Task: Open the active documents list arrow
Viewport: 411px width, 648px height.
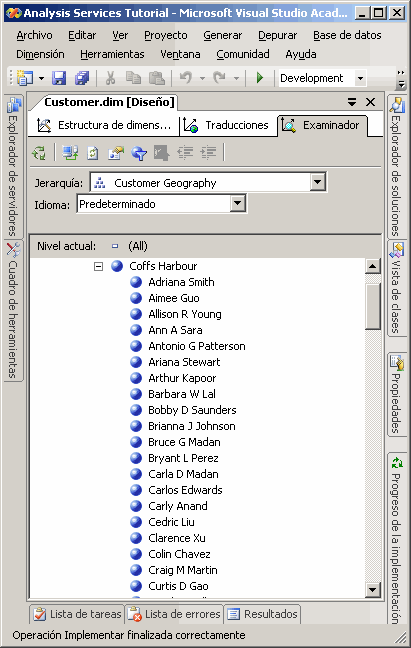Action: [x=352, y=102]
